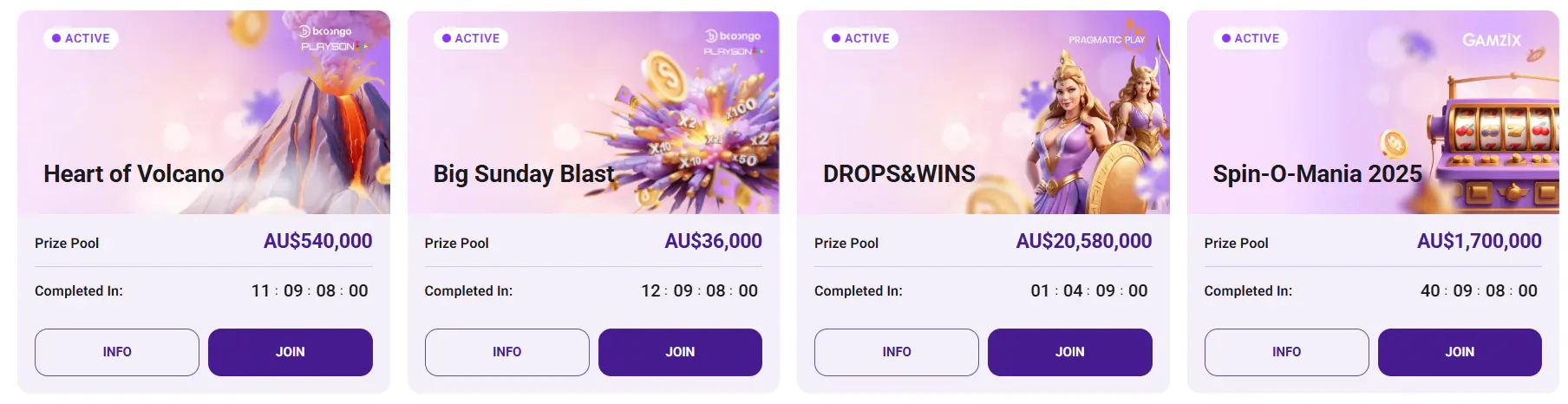Open the DROPS&WINS tournament title
The width and height of the screenshot is (1568, 404).
click(898, 174)
